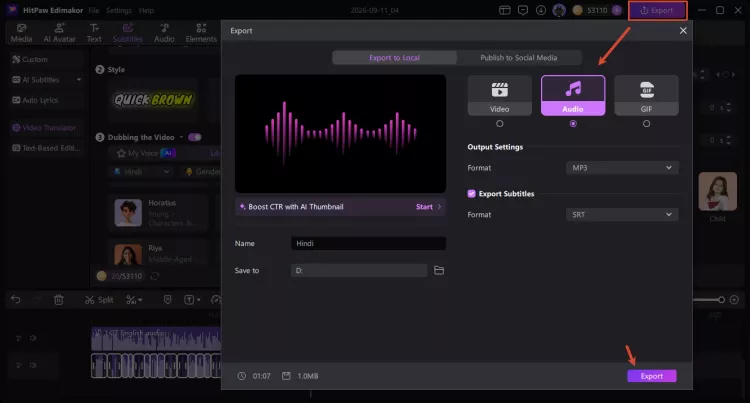Click the refresh icon beside credits
This screenshot has height=403, width=750.
tap(154, 276)
